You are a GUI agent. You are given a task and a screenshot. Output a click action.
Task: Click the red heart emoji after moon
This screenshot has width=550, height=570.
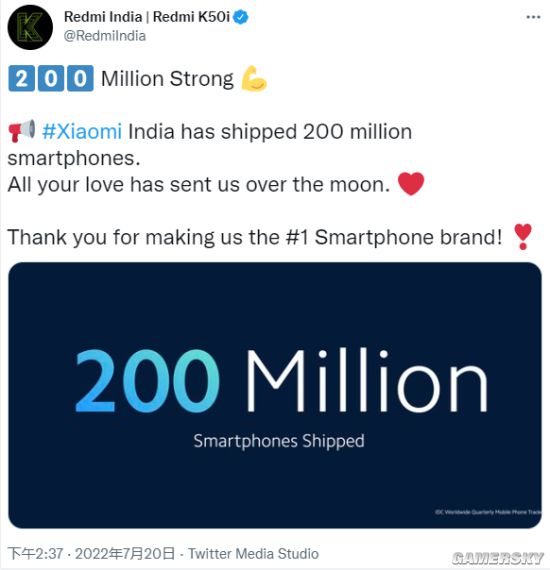[x=411, y=184]
